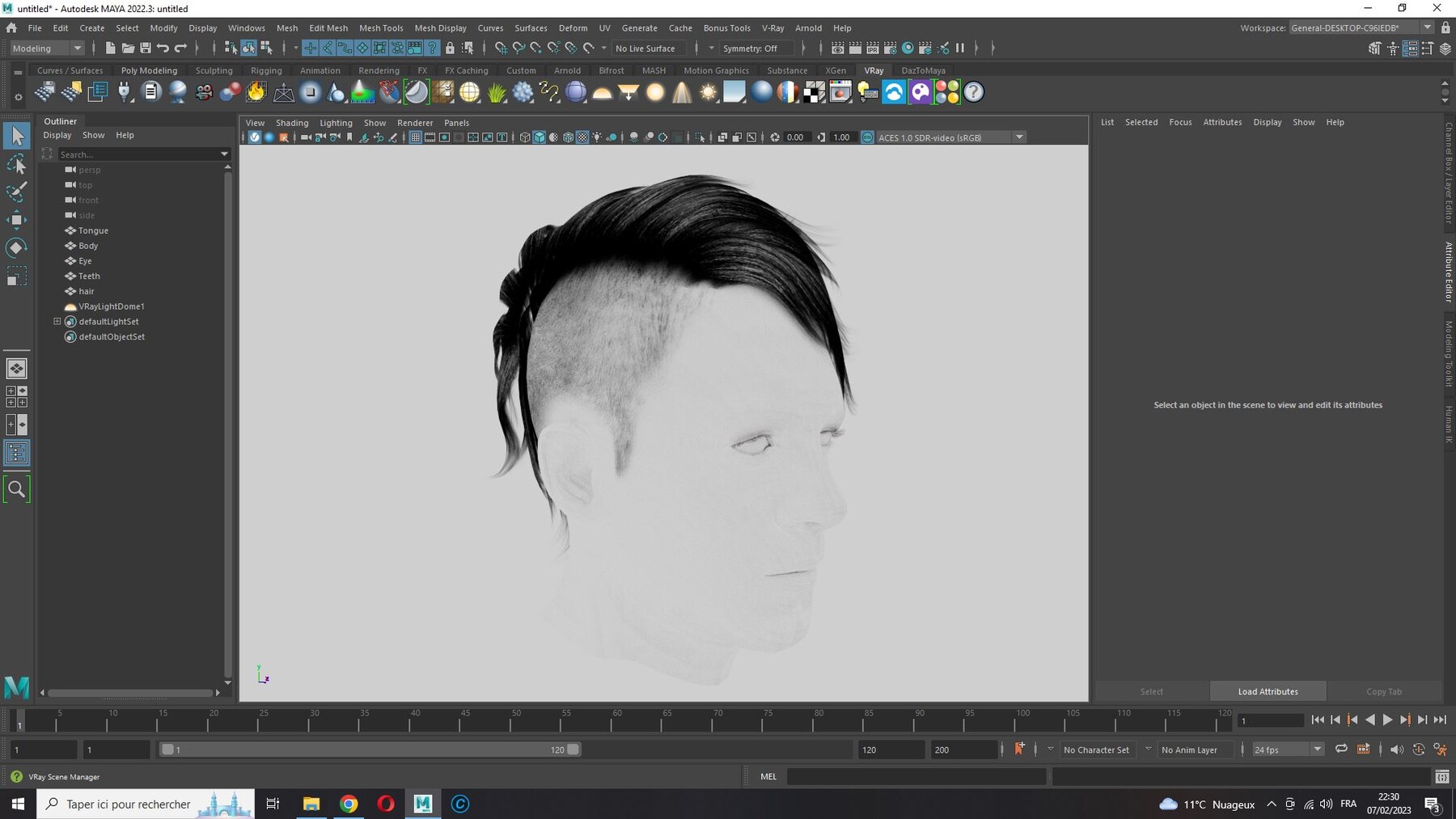This screenshot has height=819, width=1456.
Task: Open the No Anim Layer dropdown
Action: (1196, 749)
